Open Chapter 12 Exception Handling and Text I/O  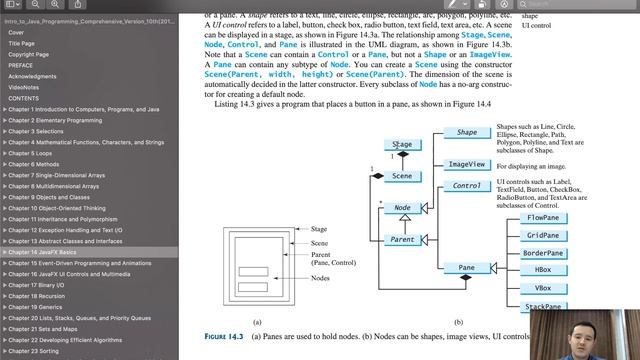click(x=65, y=230)
